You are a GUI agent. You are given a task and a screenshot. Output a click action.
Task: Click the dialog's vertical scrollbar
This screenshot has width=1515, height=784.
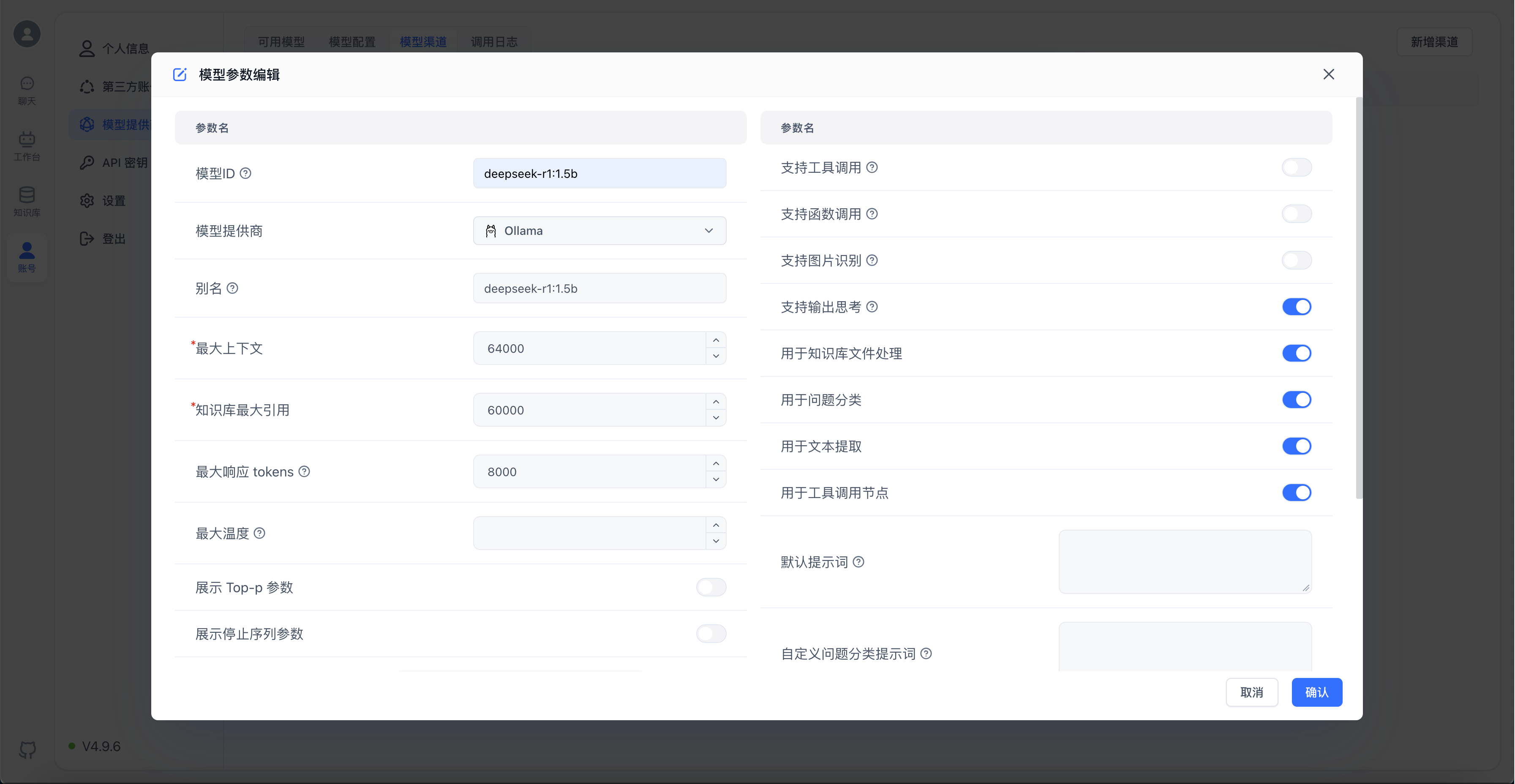click(1359, 298)
